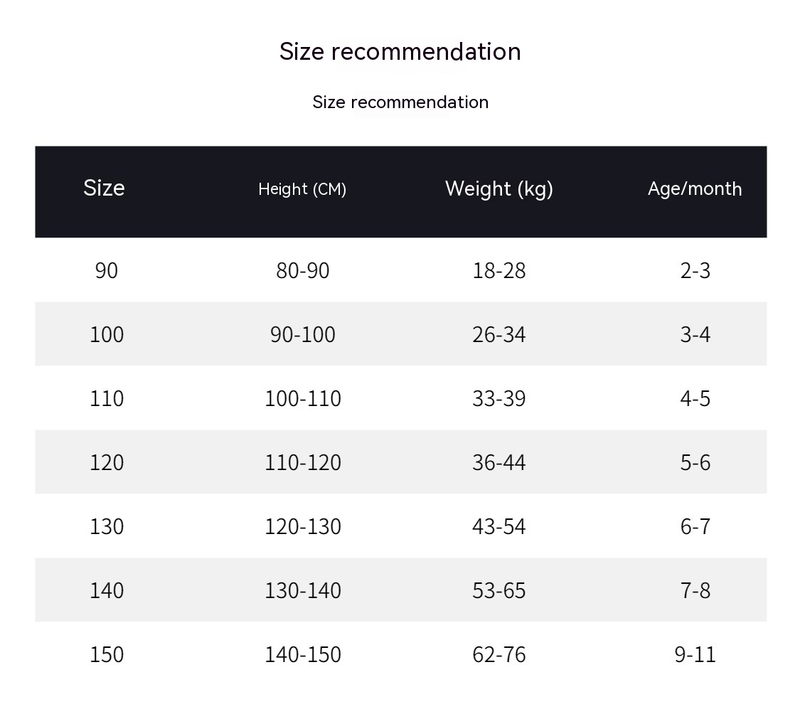Click the main "Size recommendation" title
Image resolution: width=800 pixels, height=719 pixels.
(x=400, y=52)
